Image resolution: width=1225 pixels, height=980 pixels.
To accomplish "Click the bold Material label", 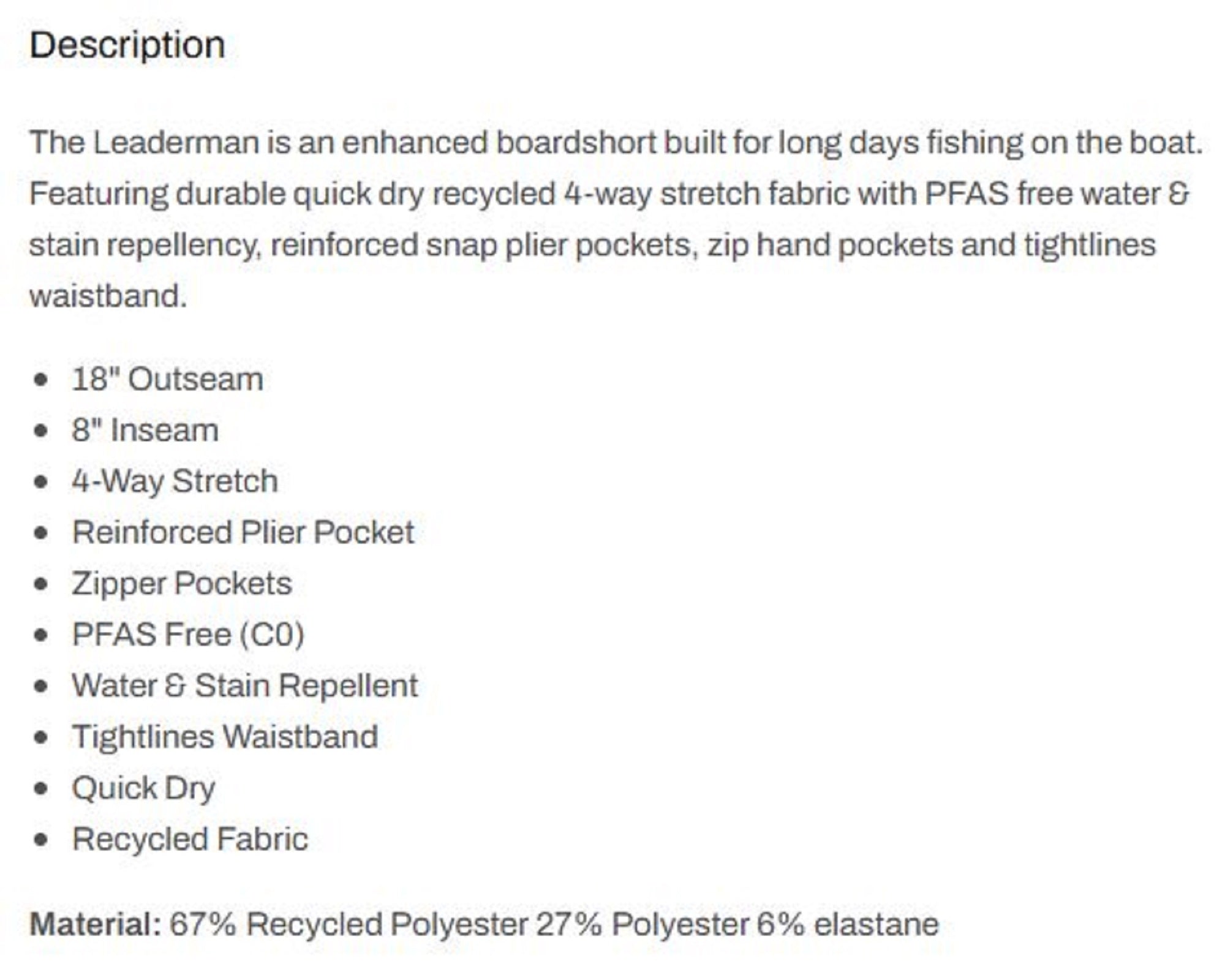I will [x=95, y=924].
